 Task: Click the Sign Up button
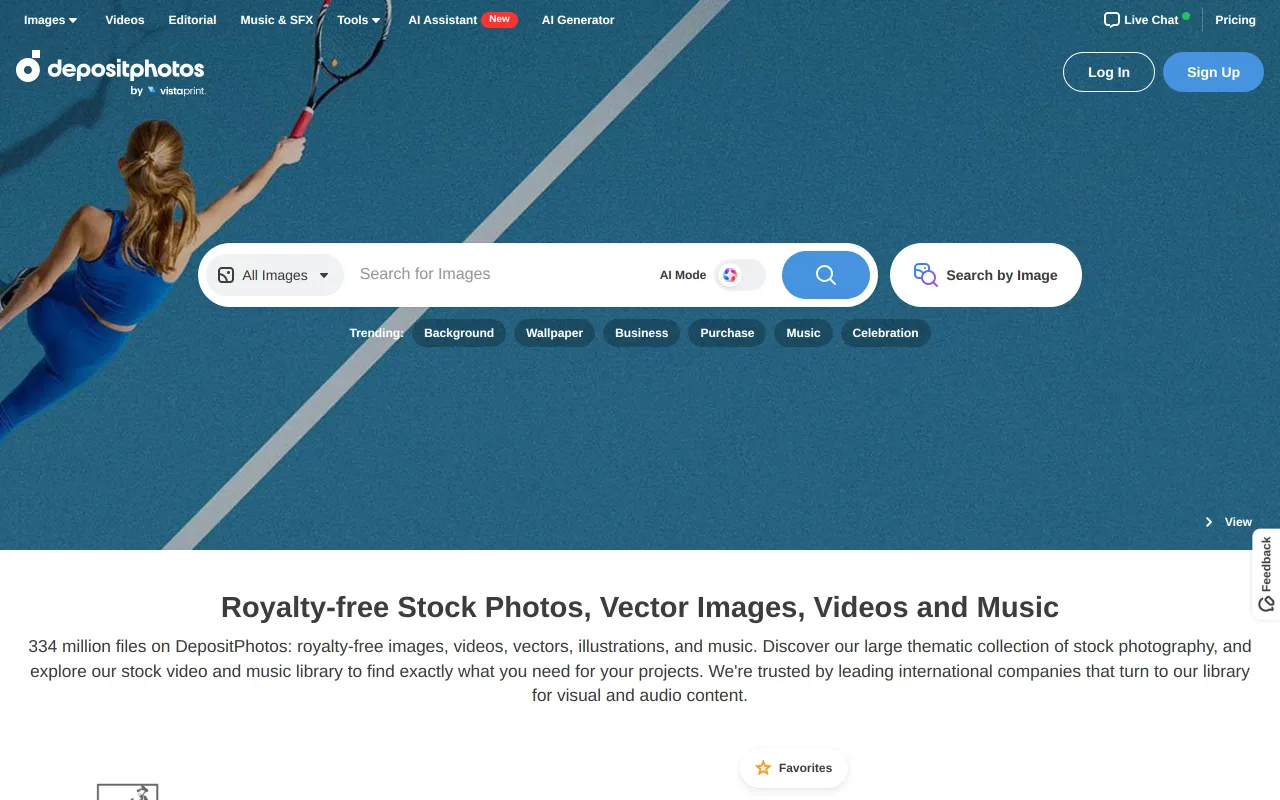[x=1213, y=72]
